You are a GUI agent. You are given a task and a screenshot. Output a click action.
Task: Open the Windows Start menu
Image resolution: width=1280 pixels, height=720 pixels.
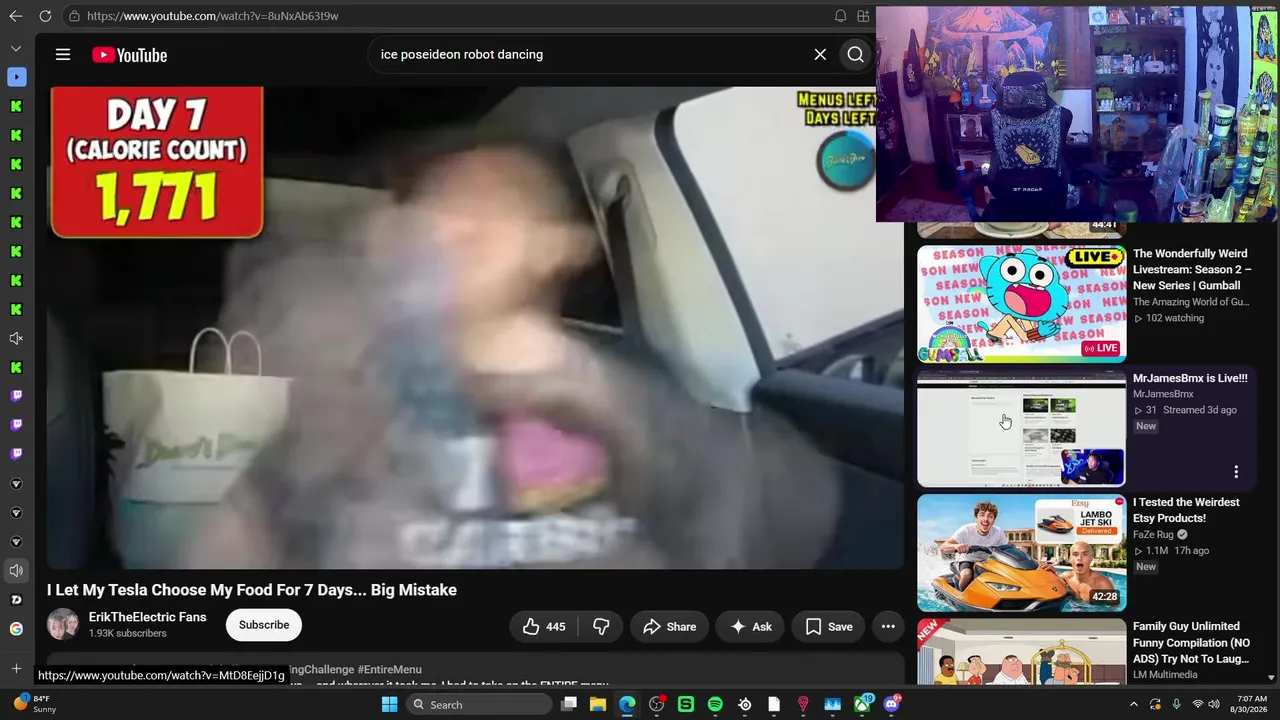(x=389, y=705)
